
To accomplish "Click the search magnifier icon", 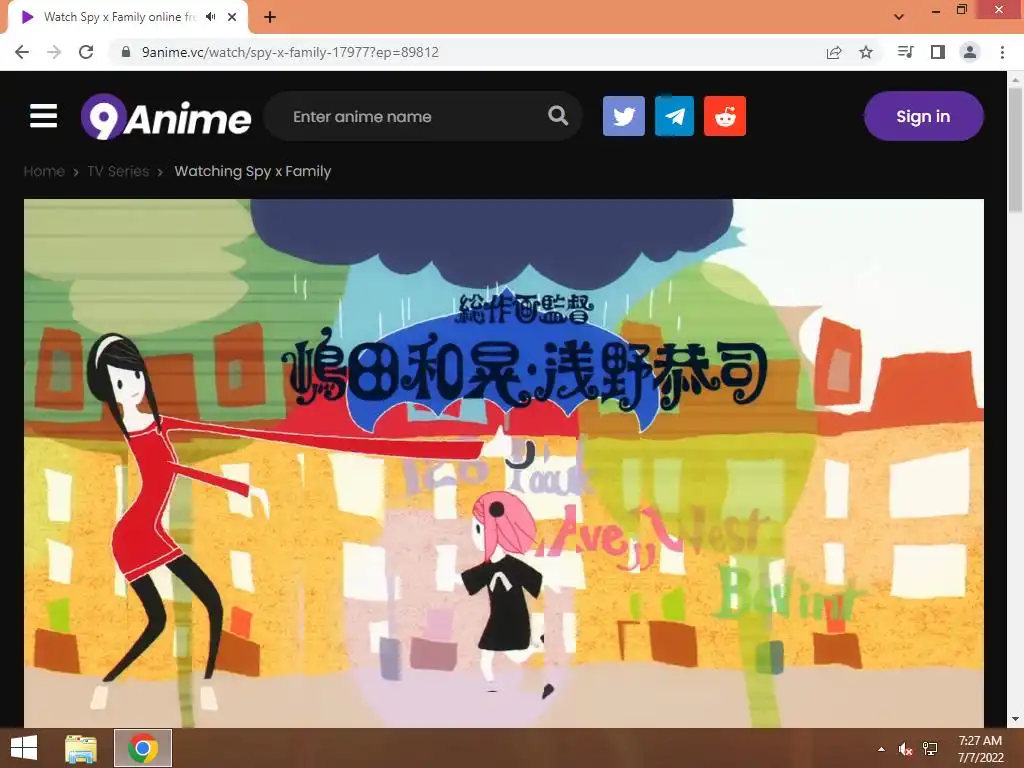I will (x=558, y=116).
